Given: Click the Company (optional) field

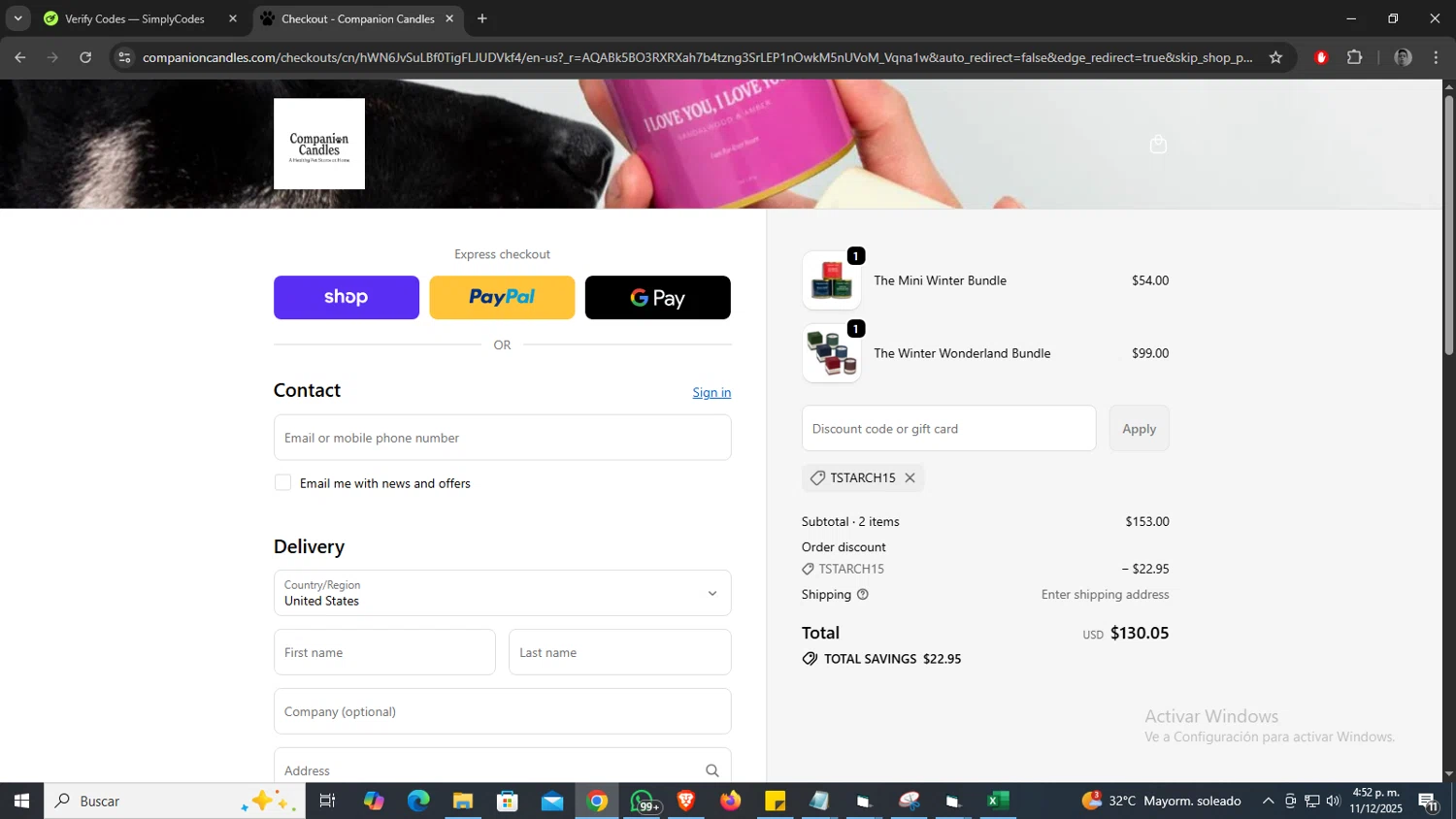Looking at the screenshot, I should [502, 711].
